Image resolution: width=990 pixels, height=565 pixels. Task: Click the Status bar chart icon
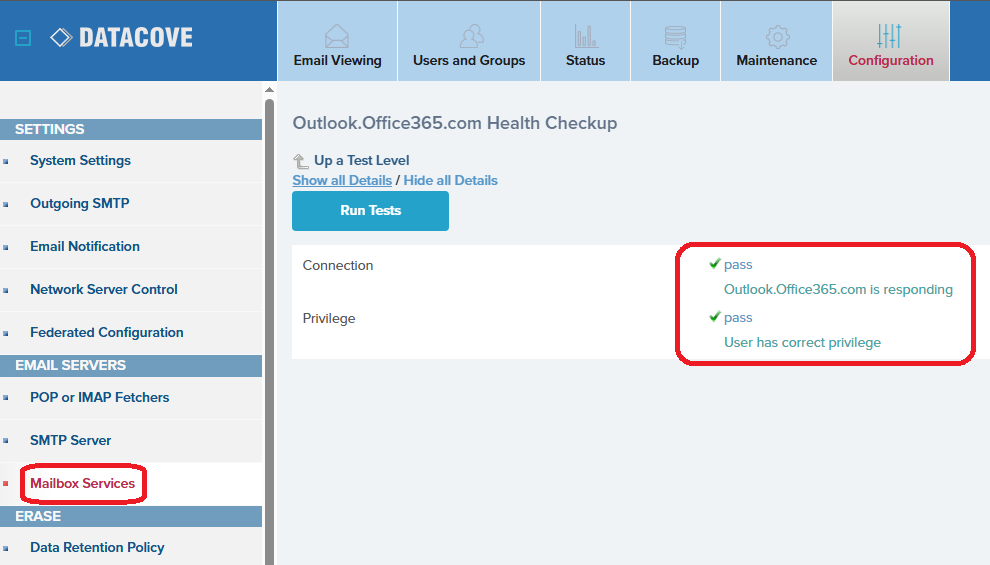(x=585, y=37)
